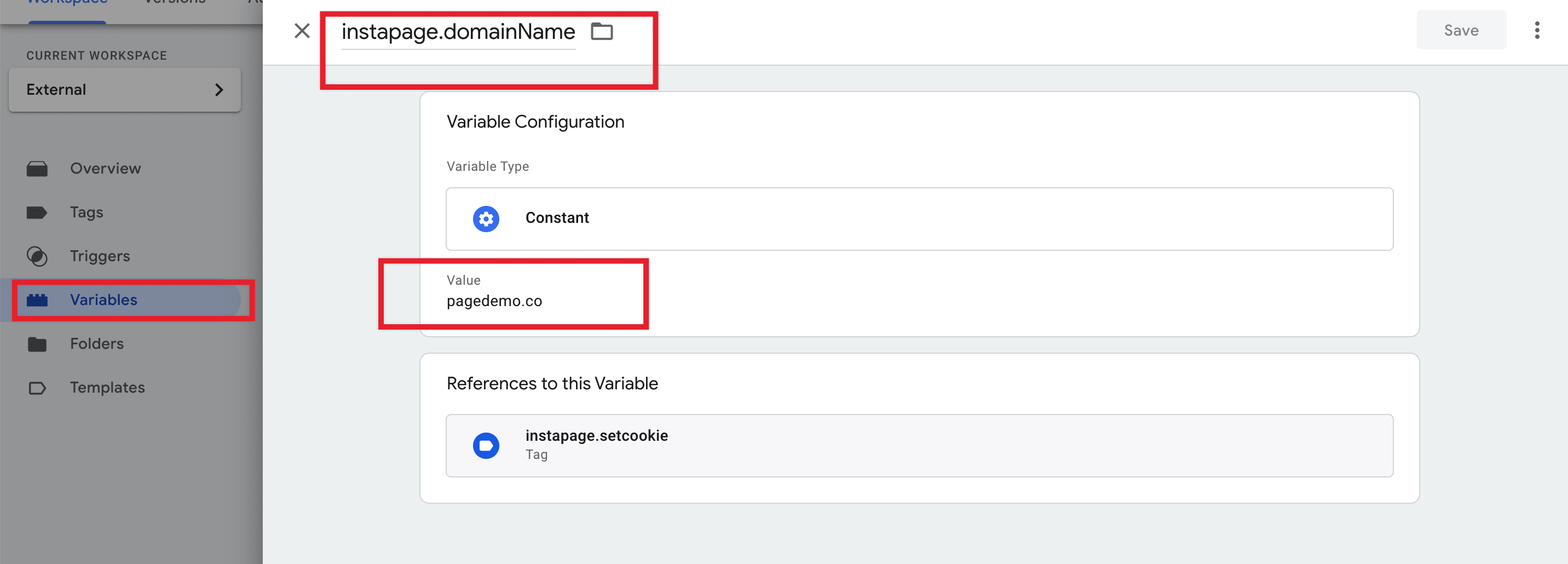
Task: Click the Folders folder icon in sidebar
Action: pos(37,344)
